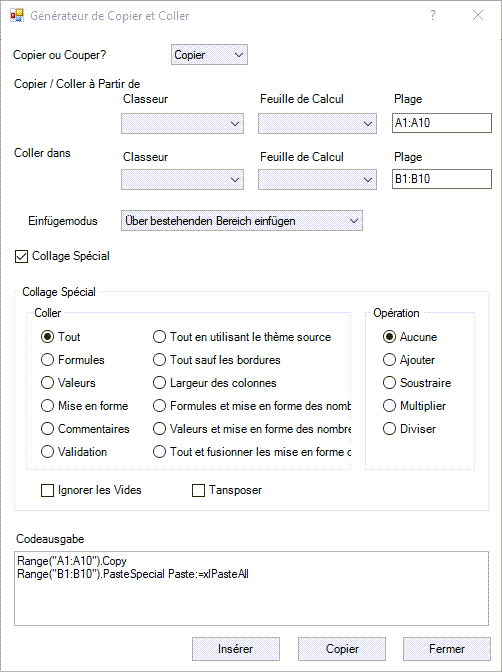Select Soustraire operation radio button
502x672 pixels.
click(389, 383)
